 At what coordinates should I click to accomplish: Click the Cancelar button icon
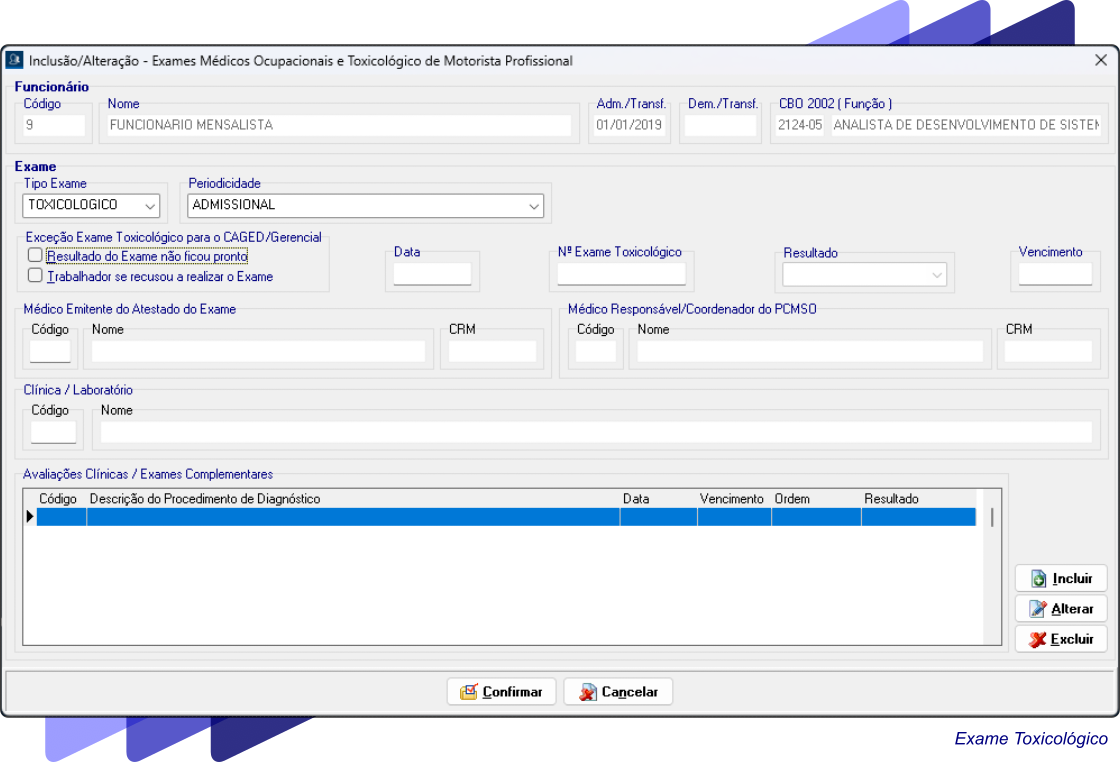tap(587, 692)
